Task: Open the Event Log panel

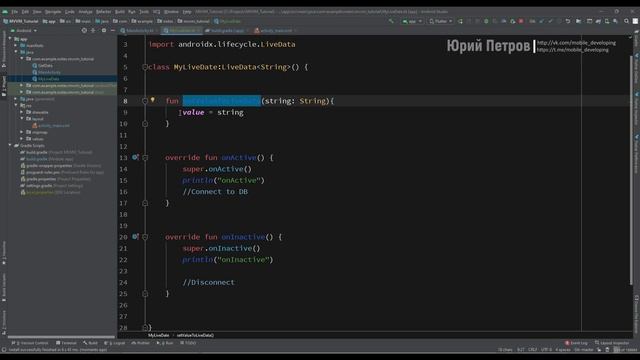Action: [576, 343]
